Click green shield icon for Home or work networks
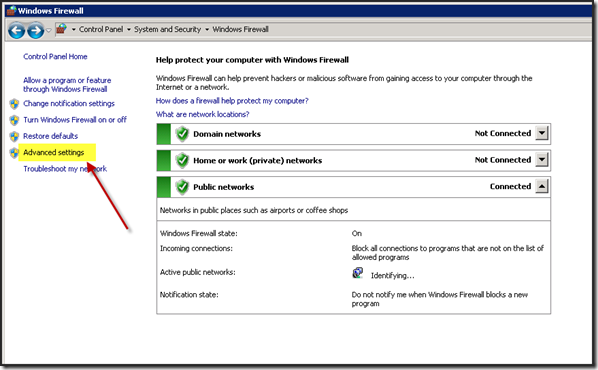 coord(182,161)
